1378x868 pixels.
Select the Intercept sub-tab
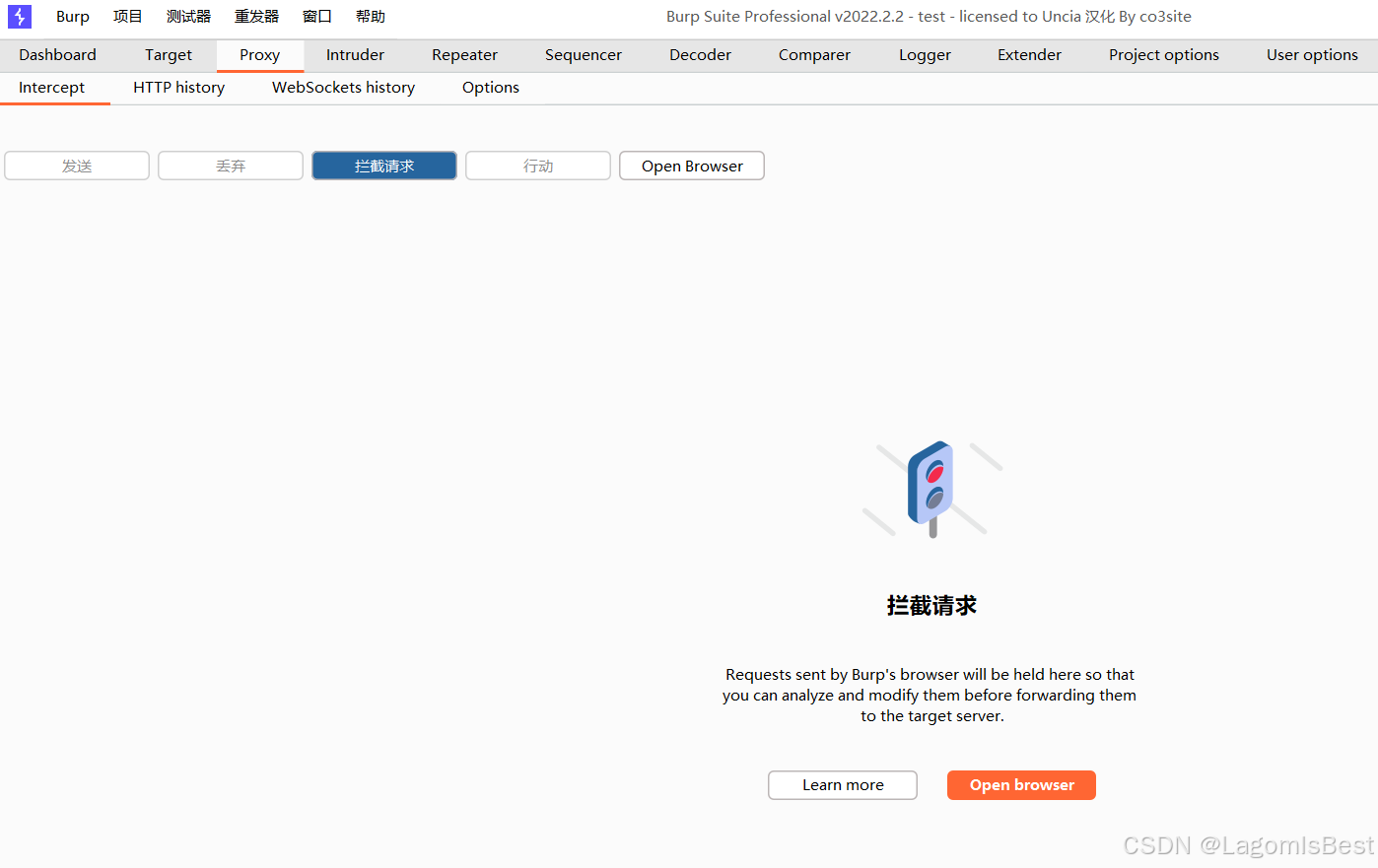(52, 88)
